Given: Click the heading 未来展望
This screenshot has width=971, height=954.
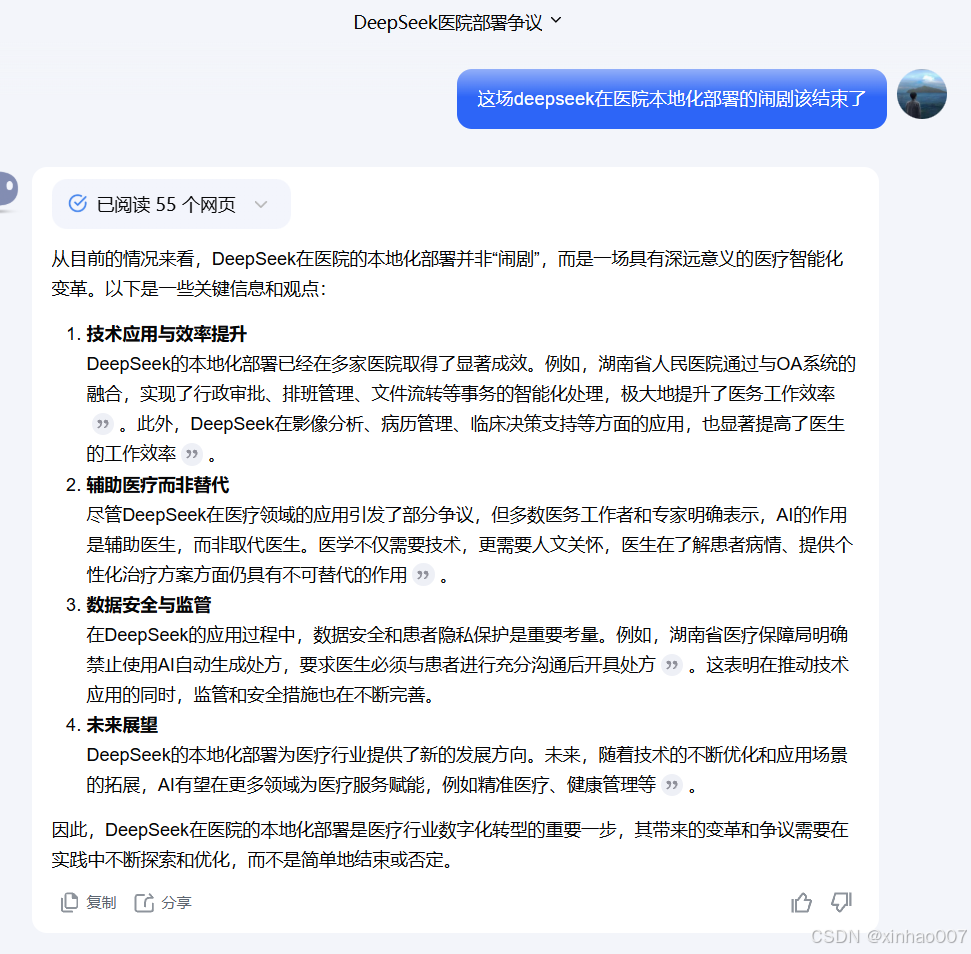Looking at the screenshot, I should [x=122, y=725].
